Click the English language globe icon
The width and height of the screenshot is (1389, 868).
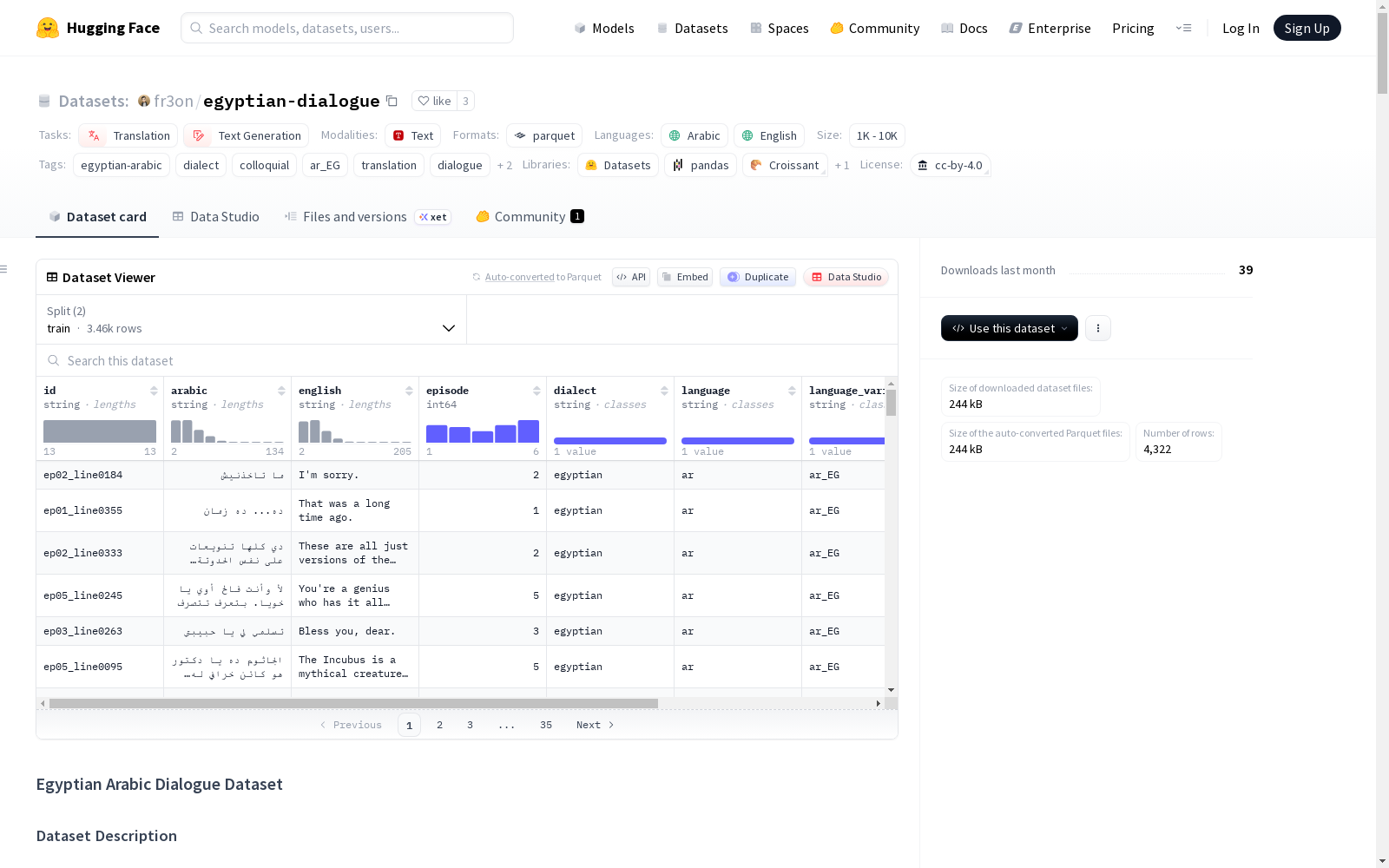point(747,135)
